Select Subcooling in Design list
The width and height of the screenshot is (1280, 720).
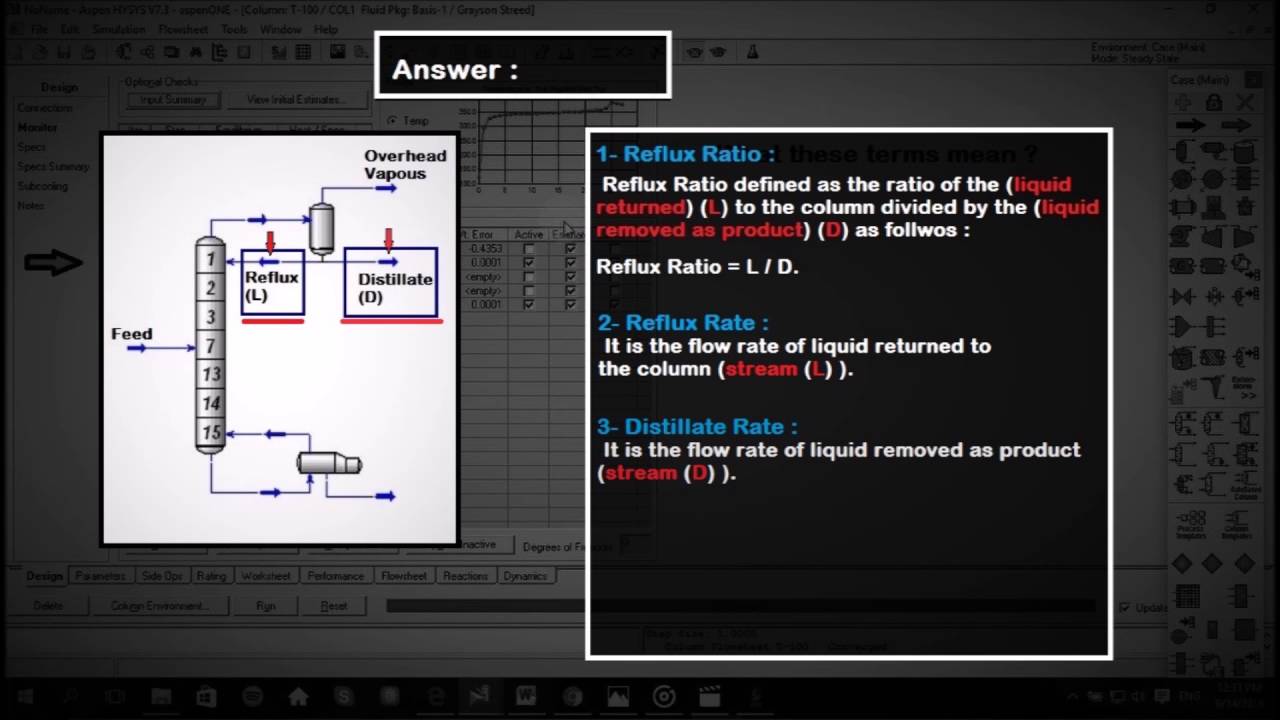click(x=43, y=186)
